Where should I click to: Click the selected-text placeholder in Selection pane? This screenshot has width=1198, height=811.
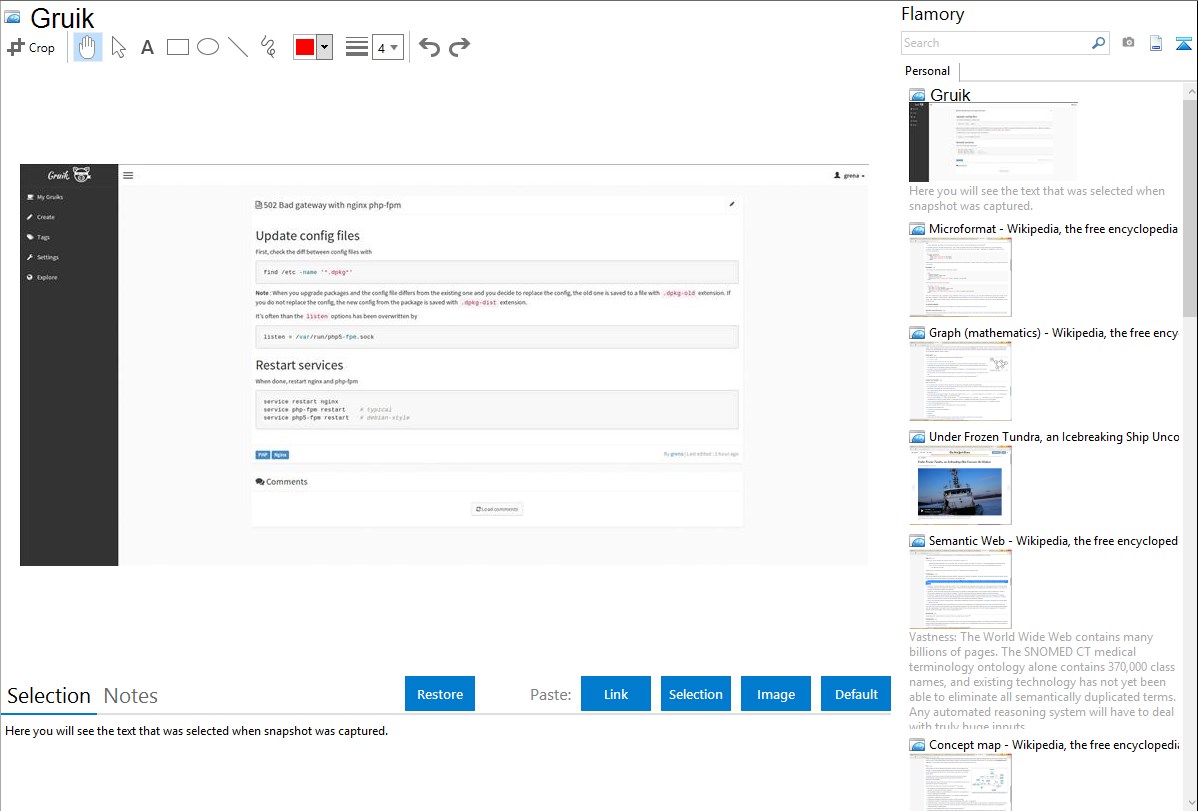coord(196,731)
